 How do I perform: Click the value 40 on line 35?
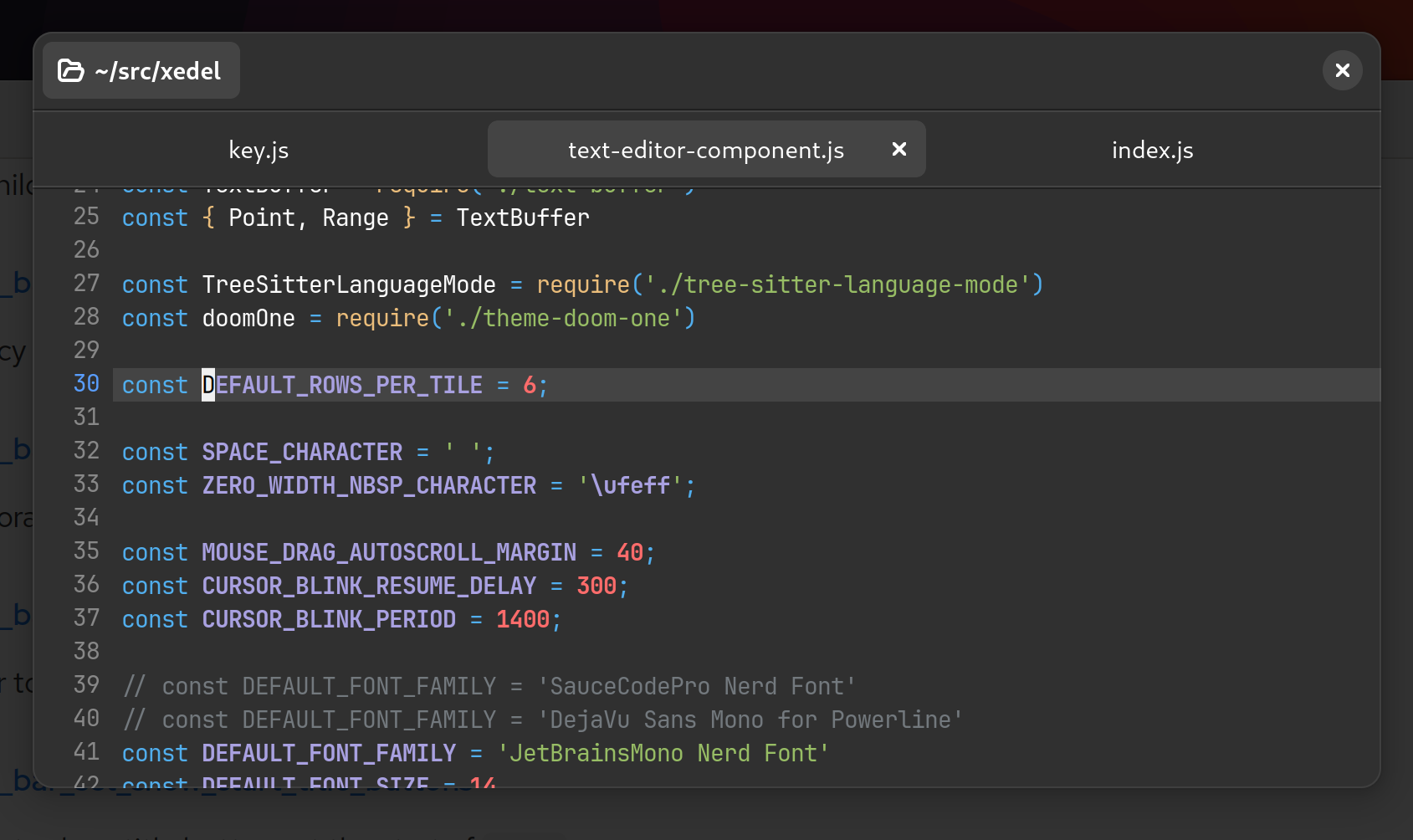630,552
